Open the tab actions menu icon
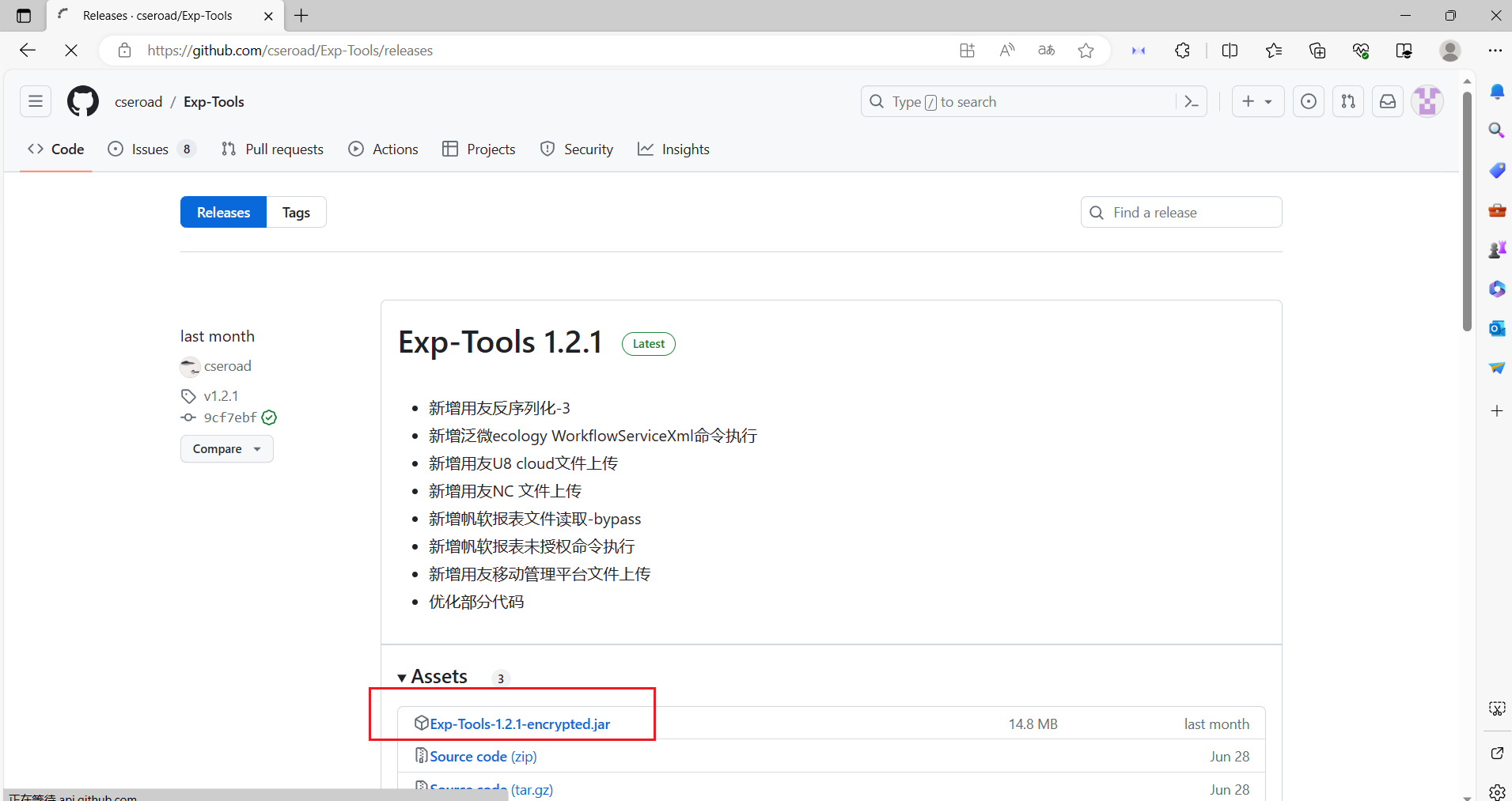The image size is (1512, 801). (24, 16)
